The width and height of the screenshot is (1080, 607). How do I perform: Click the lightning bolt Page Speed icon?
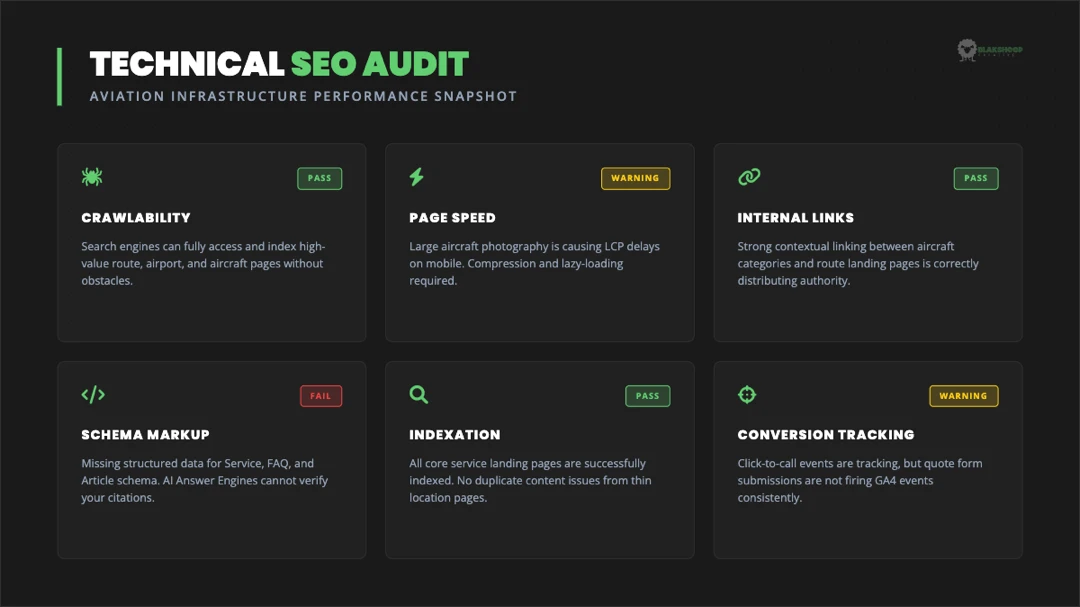(418, 175)
